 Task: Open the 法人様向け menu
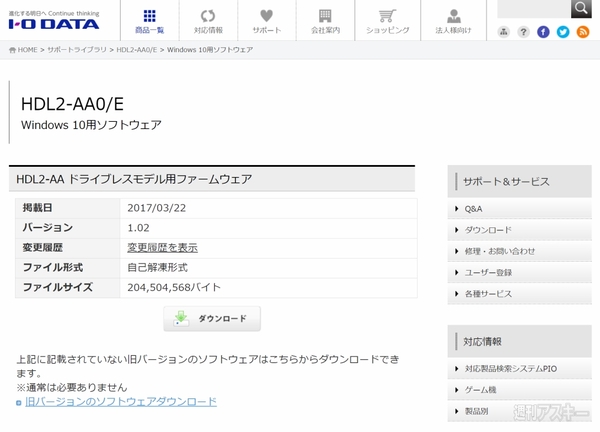click(x=453, y=21)
